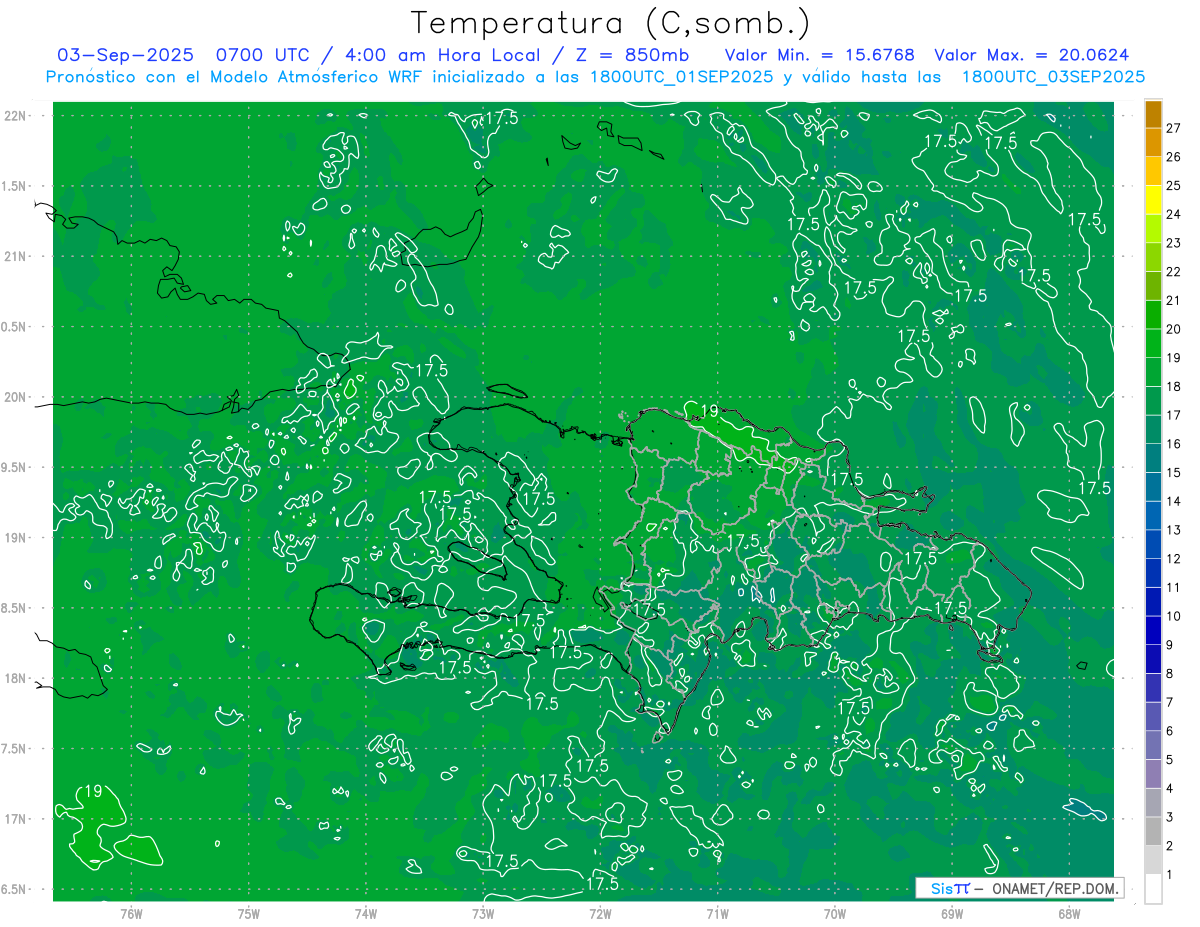Image resolution: width=1200 pixels, height=927 pixels.
Task: Click the '20N' latitude label
Action: (15, 397)
